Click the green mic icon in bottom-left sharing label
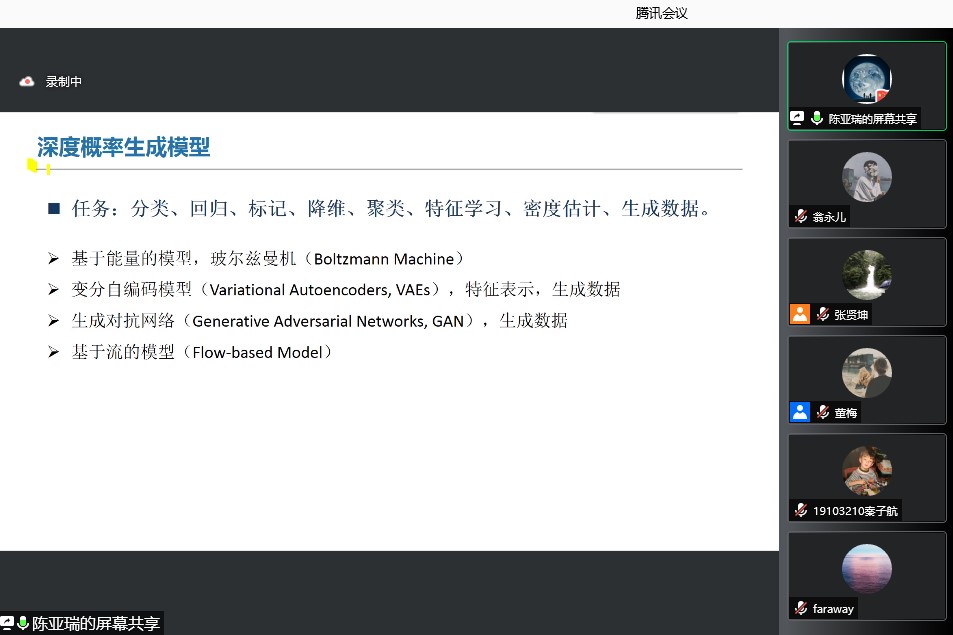The height and width of the screenshot is (635, 953). pyautogui.click(x=23, y=624)
